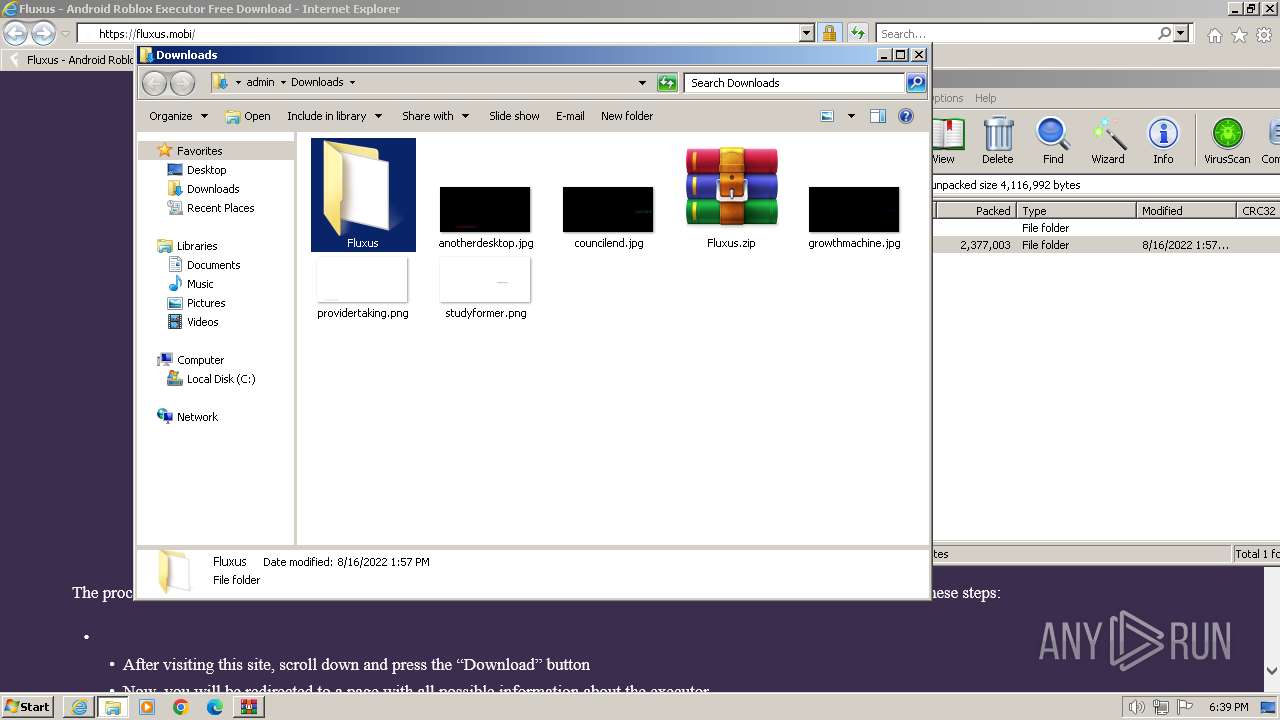Sort WinRAR list by CRC32 column
The width and height of the screenshot is (1280, 720).
(x=1258, y=211)
